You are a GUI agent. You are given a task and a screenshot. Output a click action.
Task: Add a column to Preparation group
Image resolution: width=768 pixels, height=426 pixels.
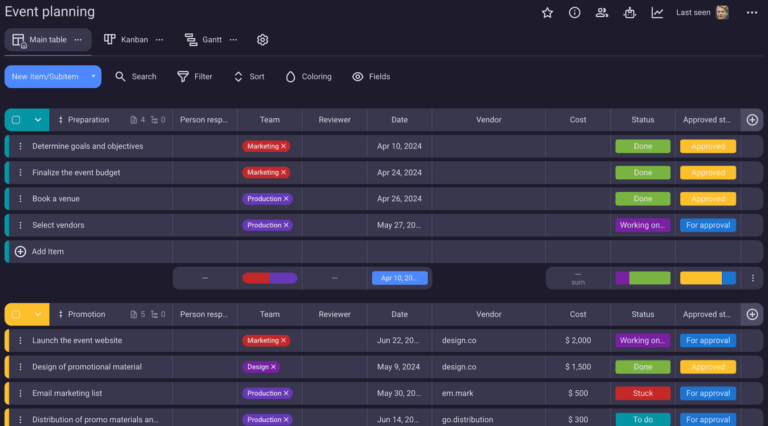click(752, 120)
